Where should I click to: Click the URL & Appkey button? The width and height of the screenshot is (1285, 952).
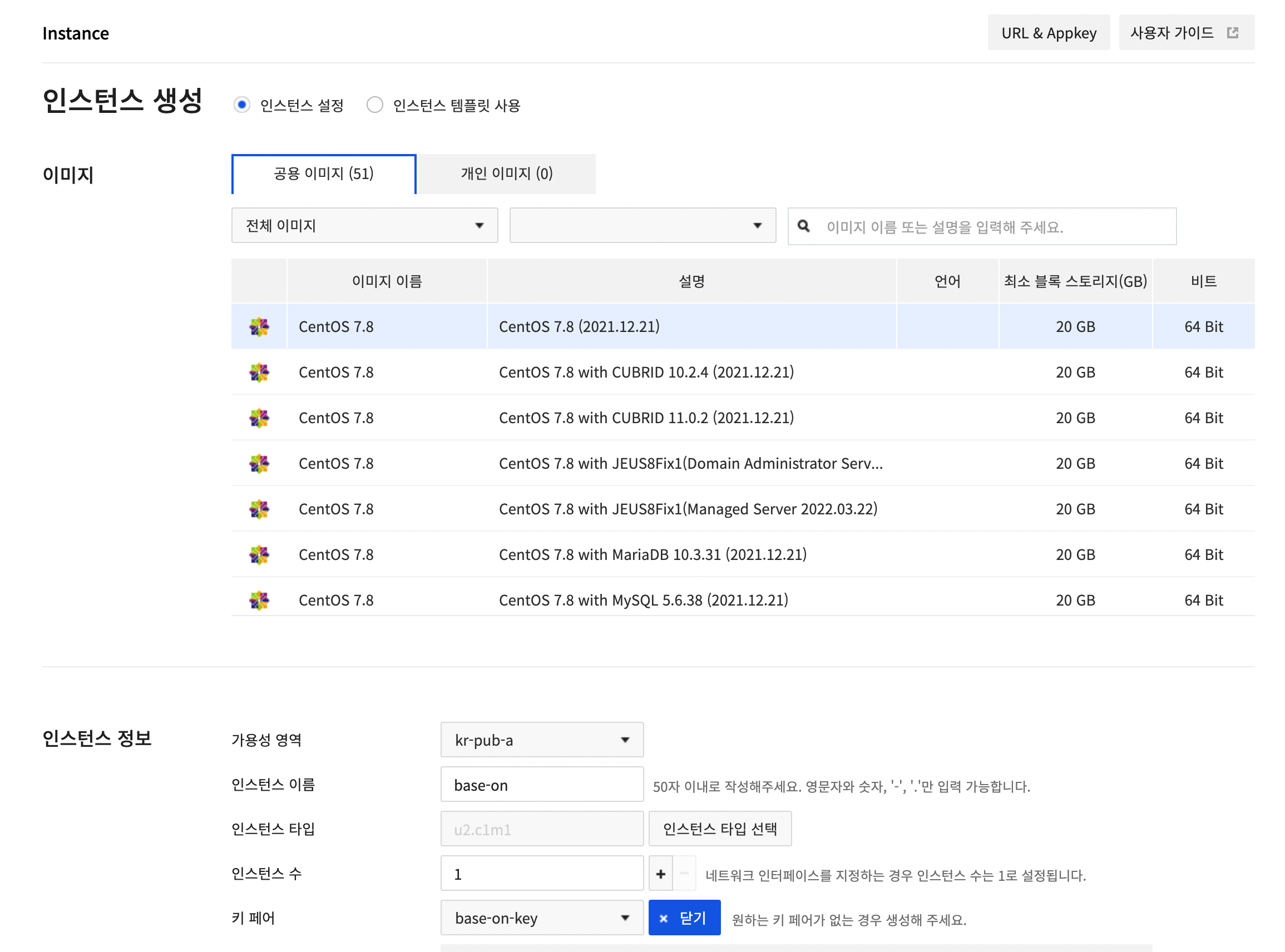pos(1048,33)
